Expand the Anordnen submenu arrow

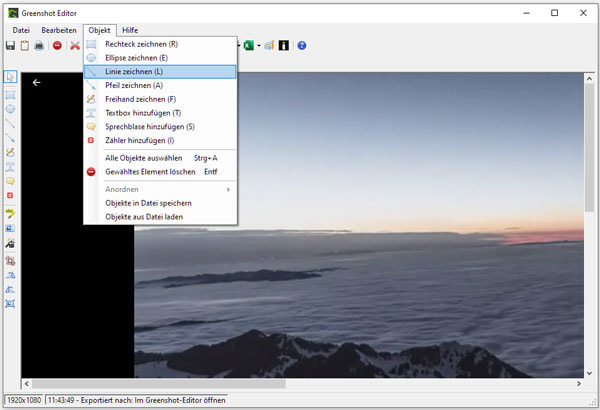tap(228, 189)
